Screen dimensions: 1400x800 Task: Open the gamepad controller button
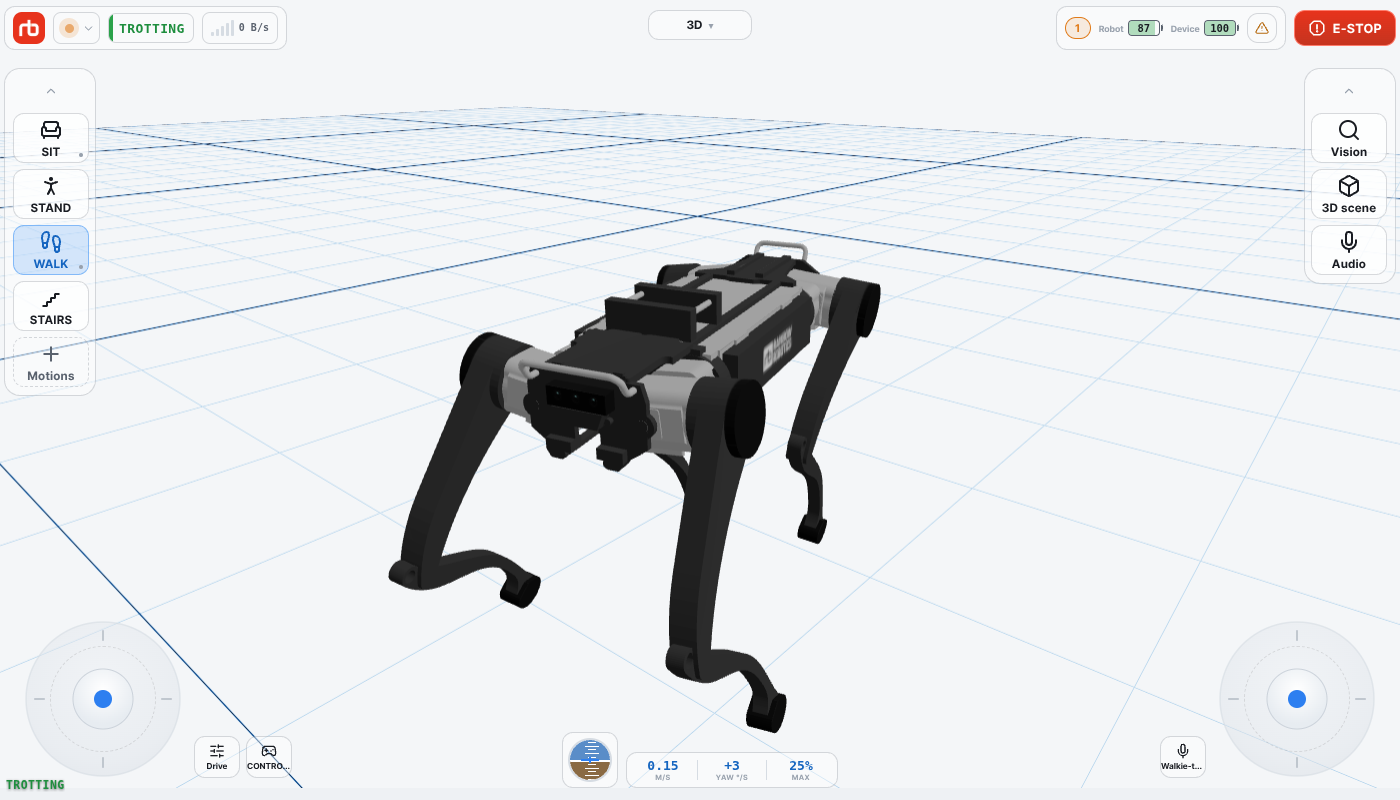(269, 757)
